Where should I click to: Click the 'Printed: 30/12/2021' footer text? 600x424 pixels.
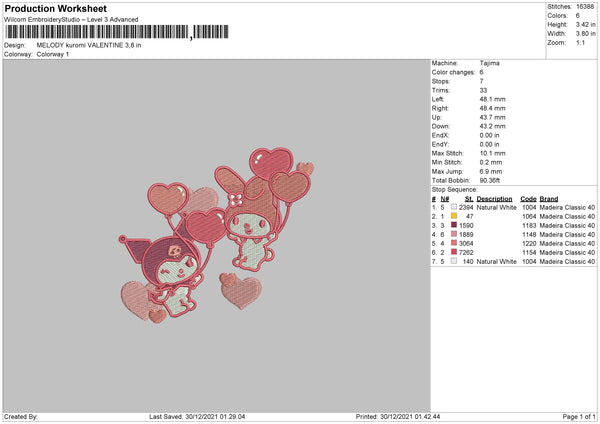(x=398, y=416)
